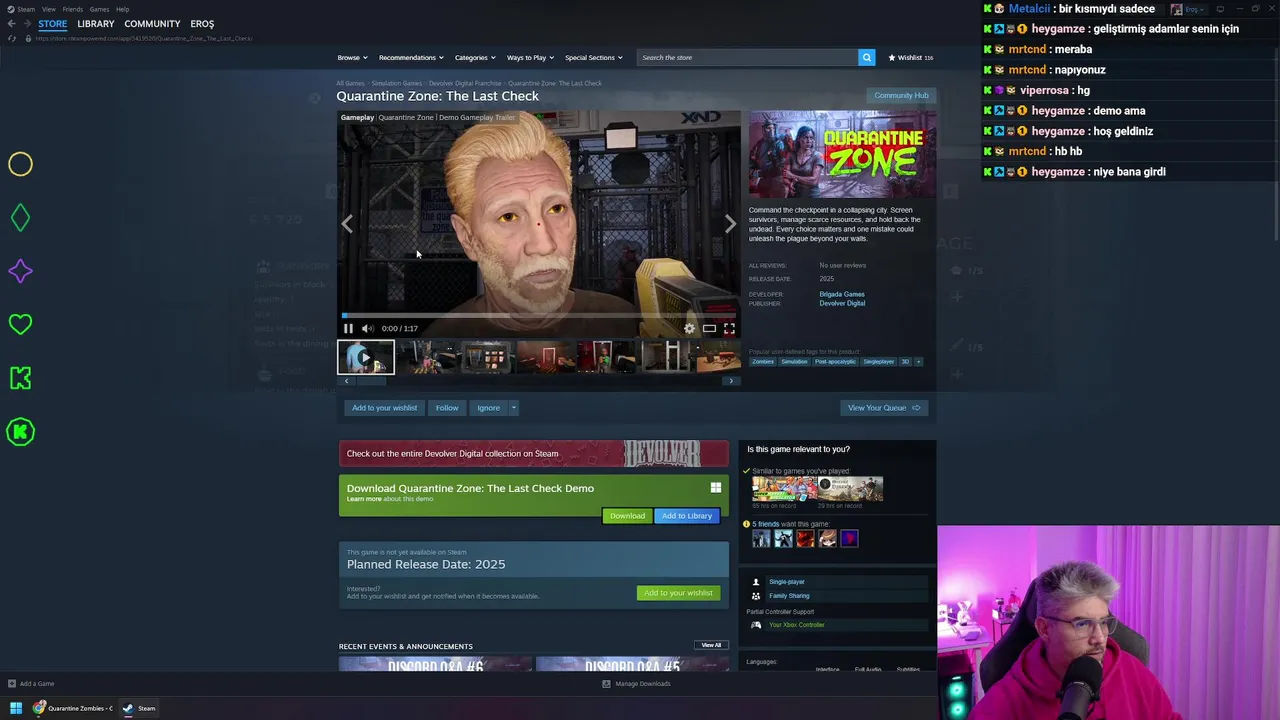Expand the Special Sections dropdown

point(593,57)
